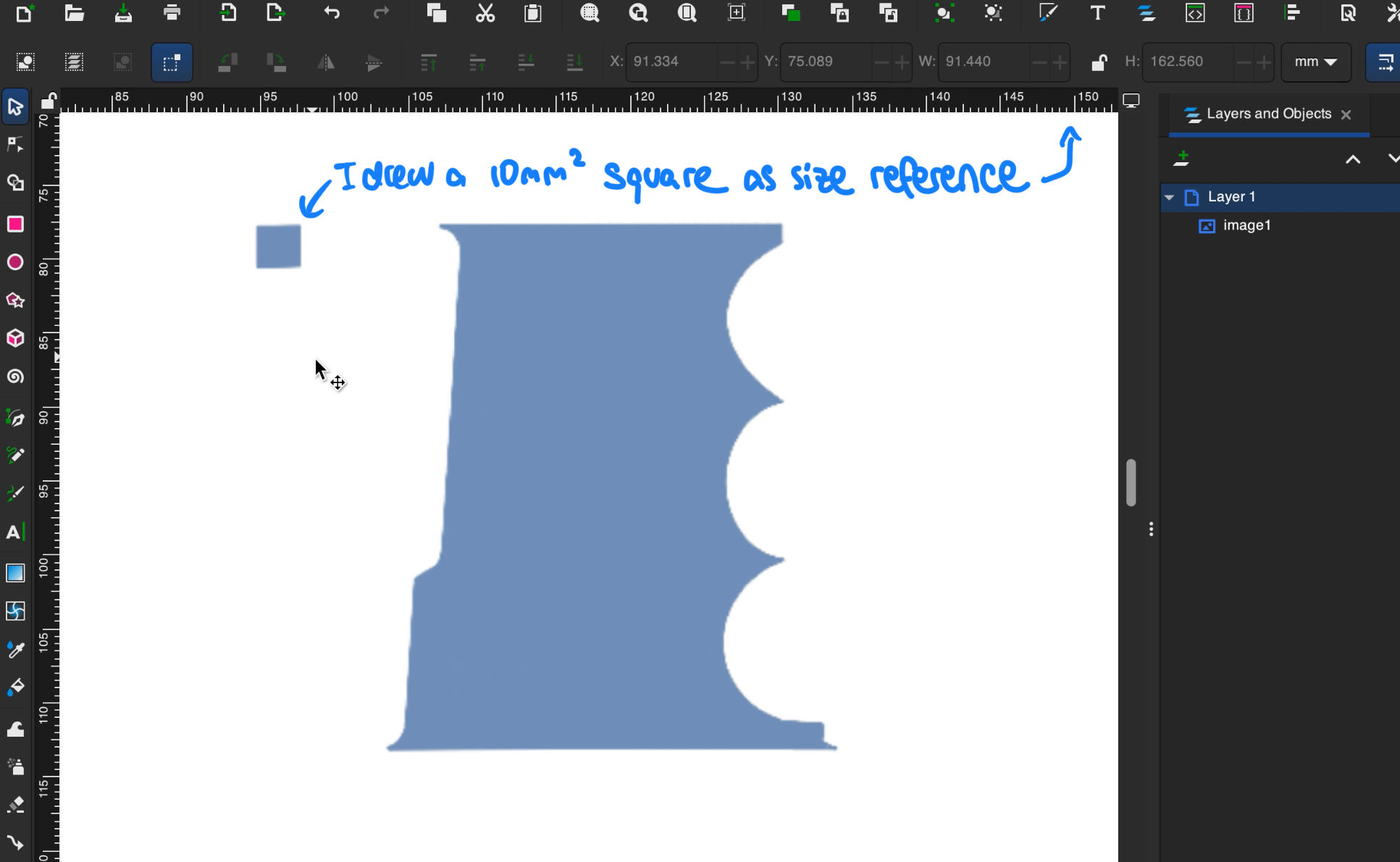Toggle the guide lock above the rulers
1400x862 pixels.
[48, 101]
